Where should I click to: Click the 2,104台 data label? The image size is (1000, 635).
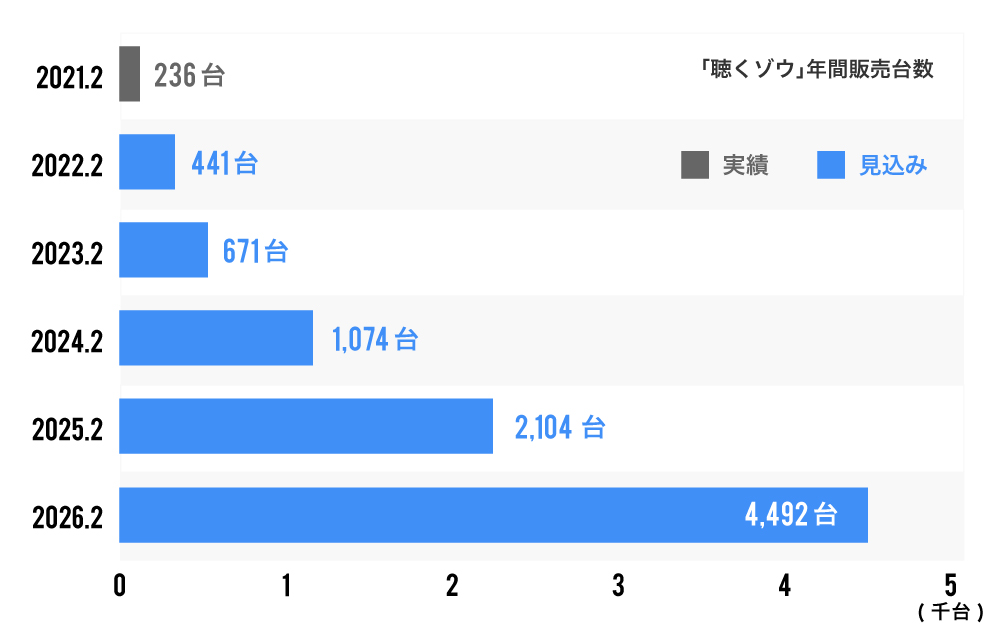[560, 428]
